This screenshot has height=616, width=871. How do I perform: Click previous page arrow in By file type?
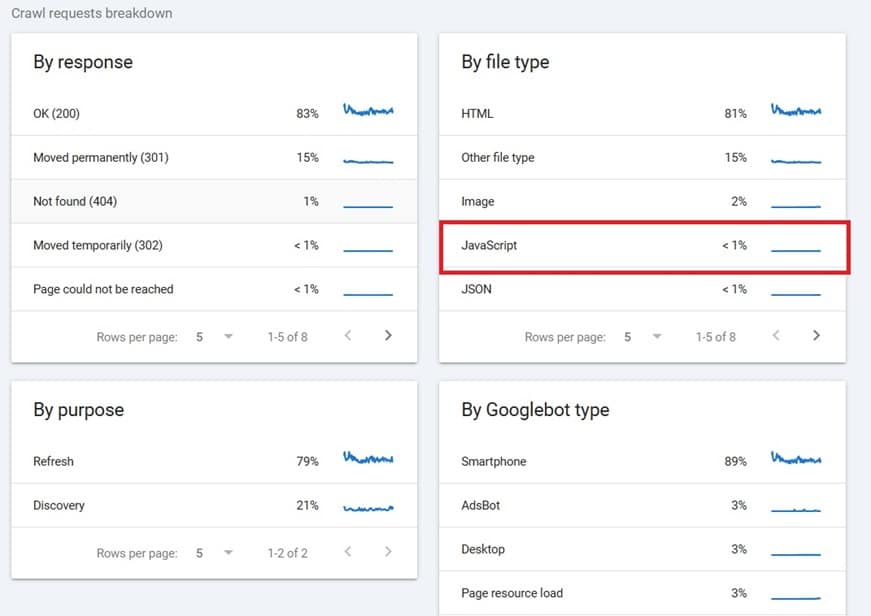click(x=776, y=336)
